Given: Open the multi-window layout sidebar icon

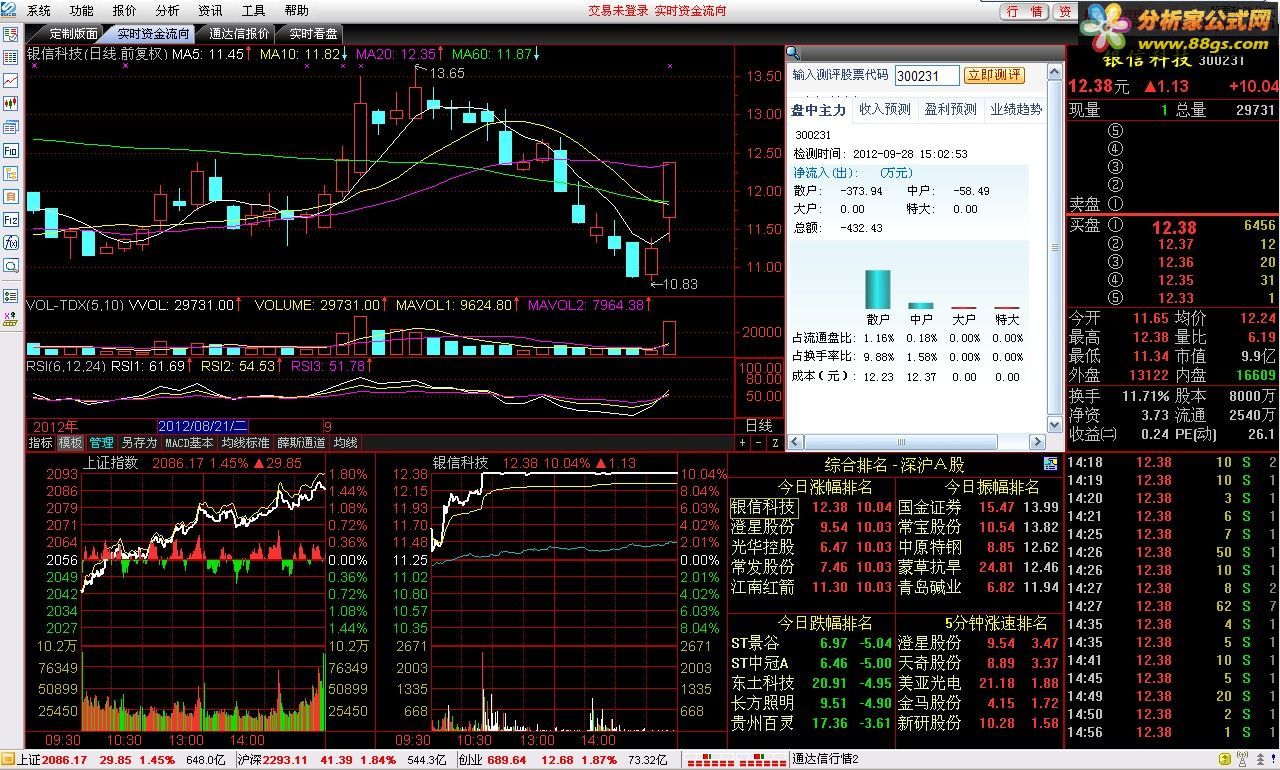Looking at the screenshot, I should (x=11, y=128).
